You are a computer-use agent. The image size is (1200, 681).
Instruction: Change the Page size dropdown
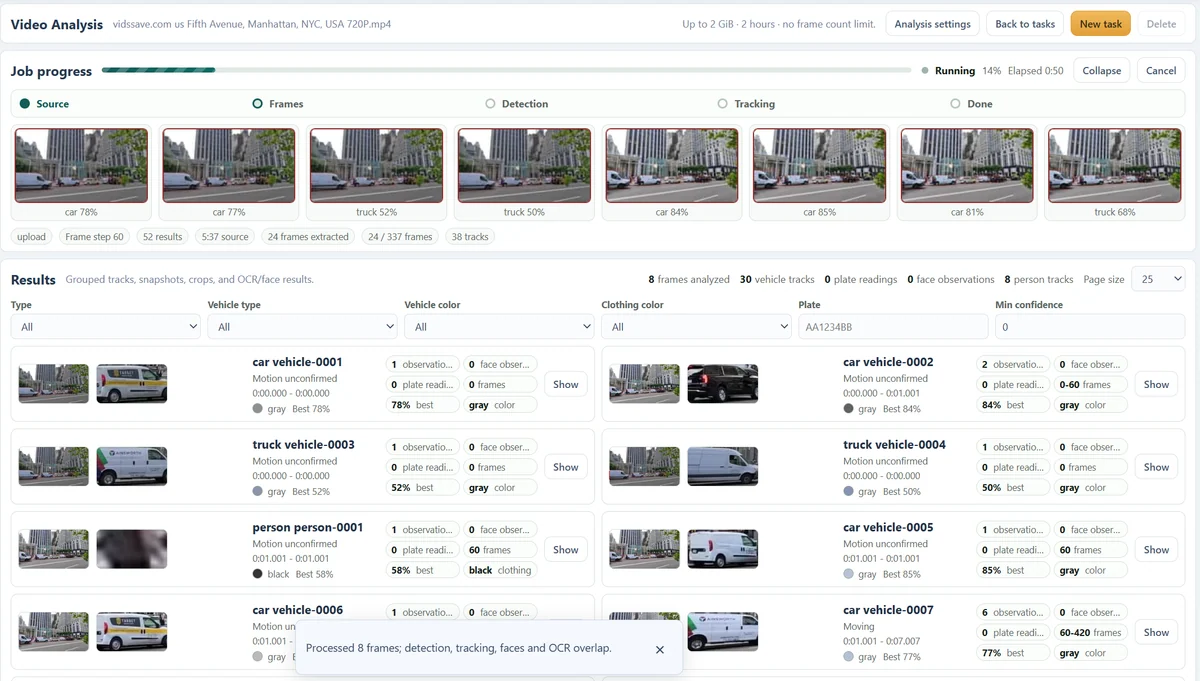tap(1158, 280)
